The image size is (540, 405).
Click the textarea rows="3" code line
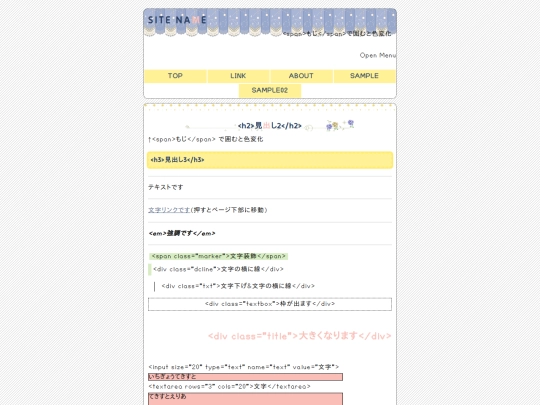click(x=229, y=386)
